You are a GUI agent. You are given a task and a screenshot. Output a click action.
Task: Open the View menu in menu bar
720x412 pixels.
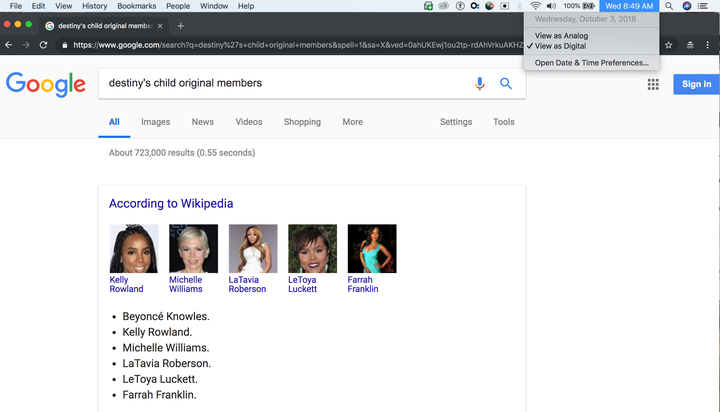63,6
